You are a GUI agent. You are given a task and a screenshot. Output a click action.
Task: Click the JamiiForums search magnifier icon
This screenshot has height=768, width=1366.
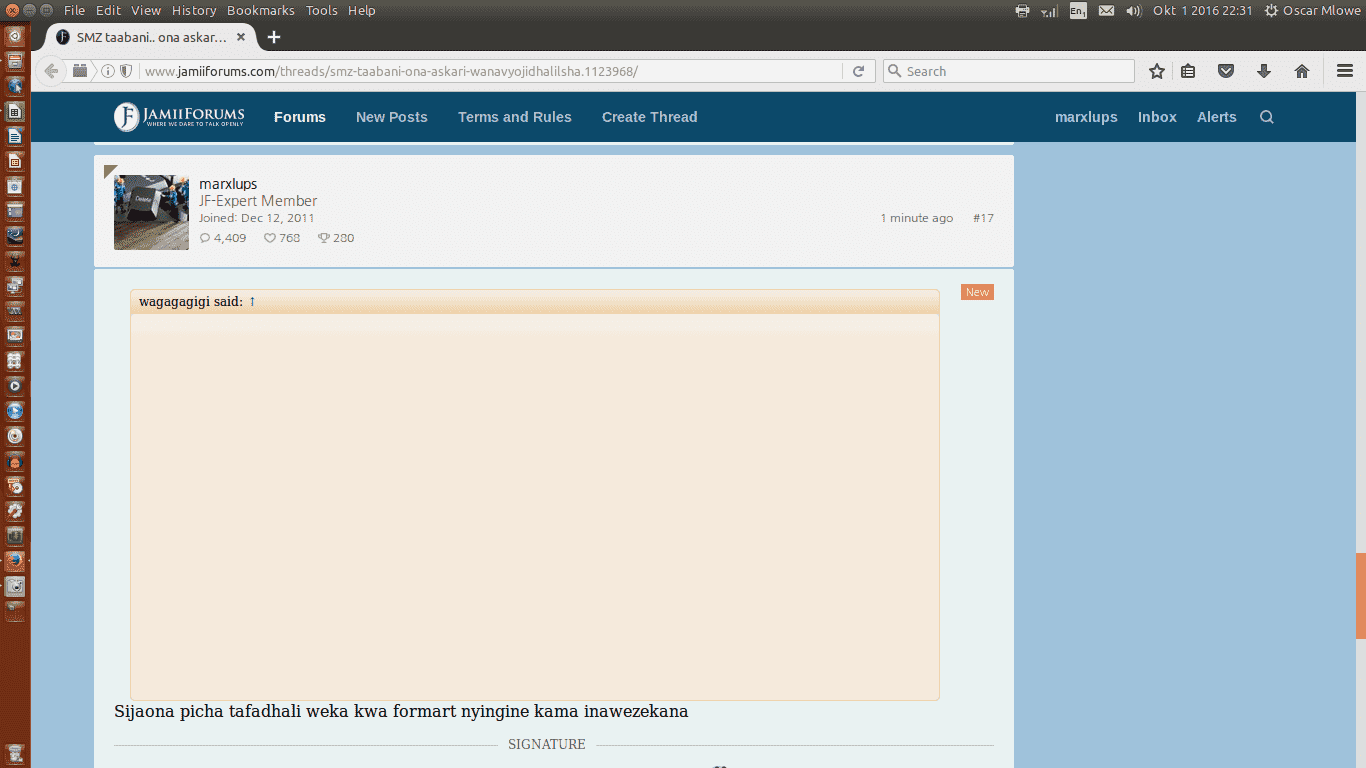[x=1267, y=117]
